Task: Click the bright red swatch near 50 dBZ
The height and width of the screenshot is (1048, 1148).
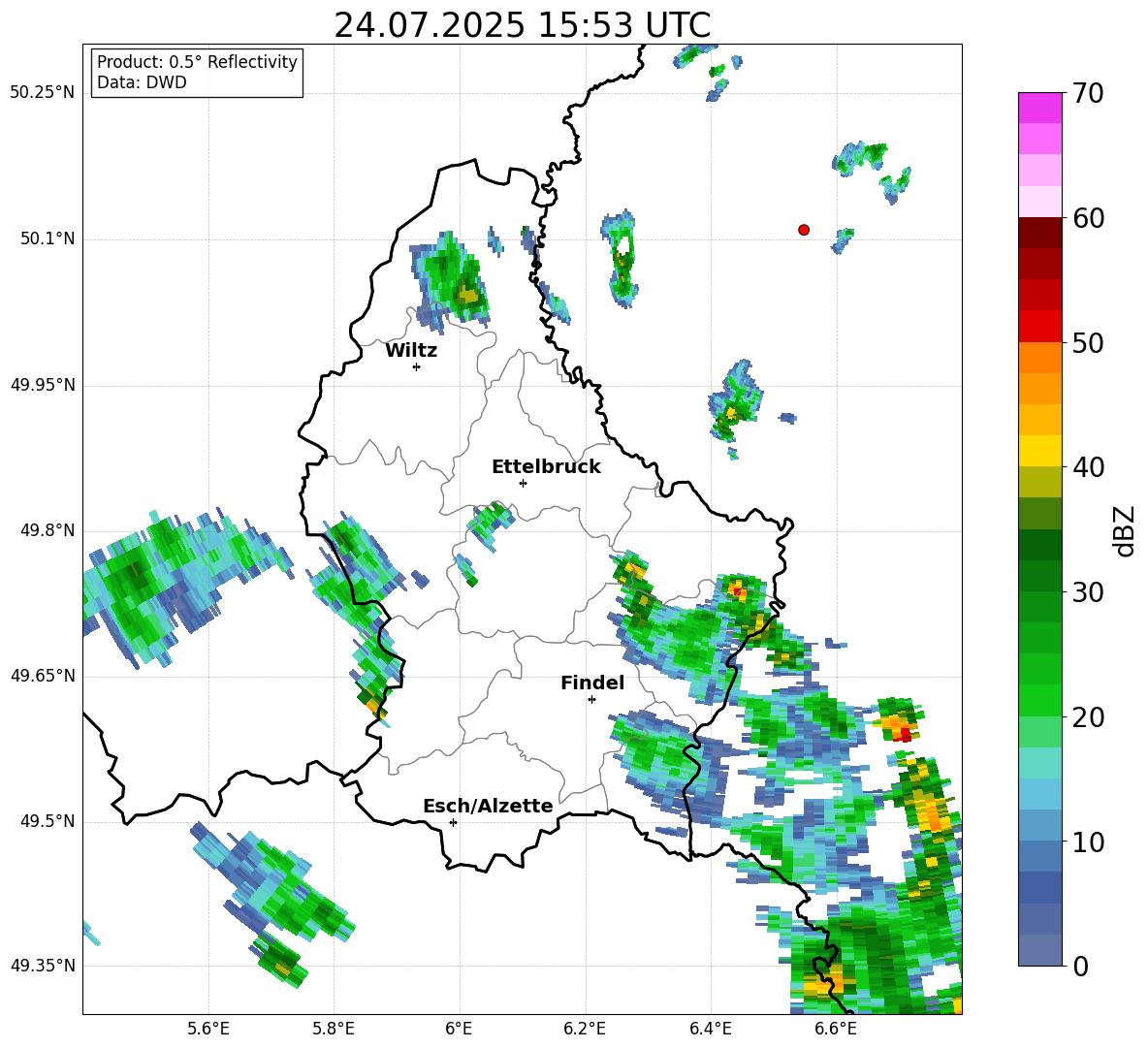Action: 1039,326
